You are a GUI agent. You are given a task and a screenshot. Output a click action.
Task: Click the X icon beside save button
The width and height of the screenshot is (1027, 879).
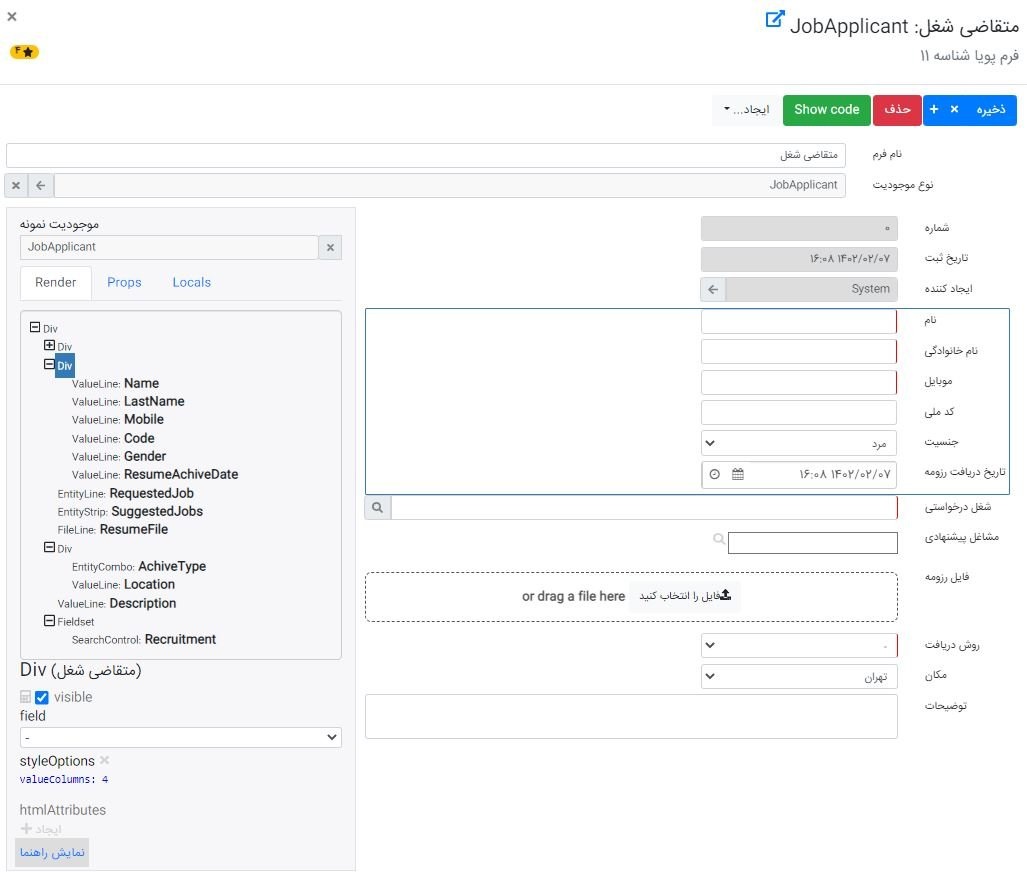954,109
